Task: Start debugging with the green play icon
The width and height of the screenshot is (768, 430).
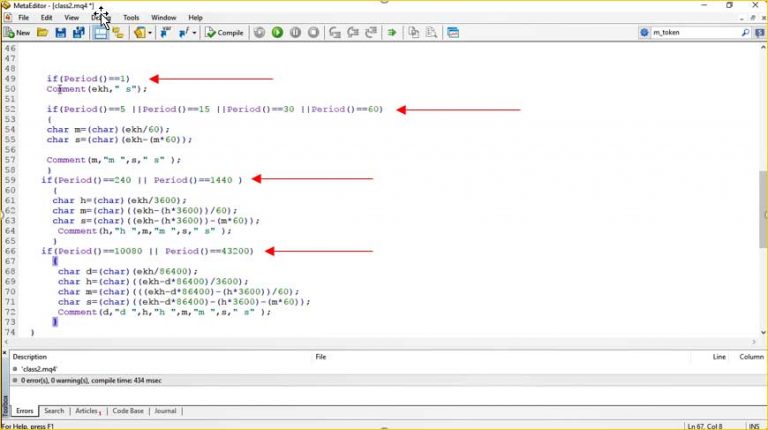Action: [x=277, y=33]
